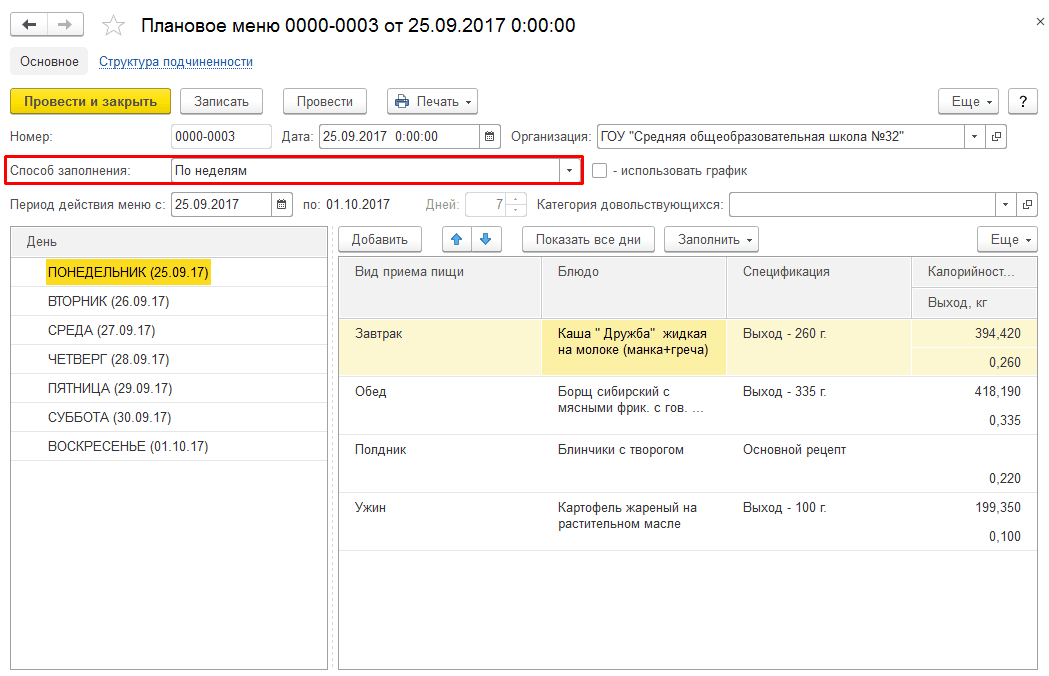Select ПЯТНИЦА (29.09.17) in day list
Screen dimensions: 1049x676
point(110,388)
